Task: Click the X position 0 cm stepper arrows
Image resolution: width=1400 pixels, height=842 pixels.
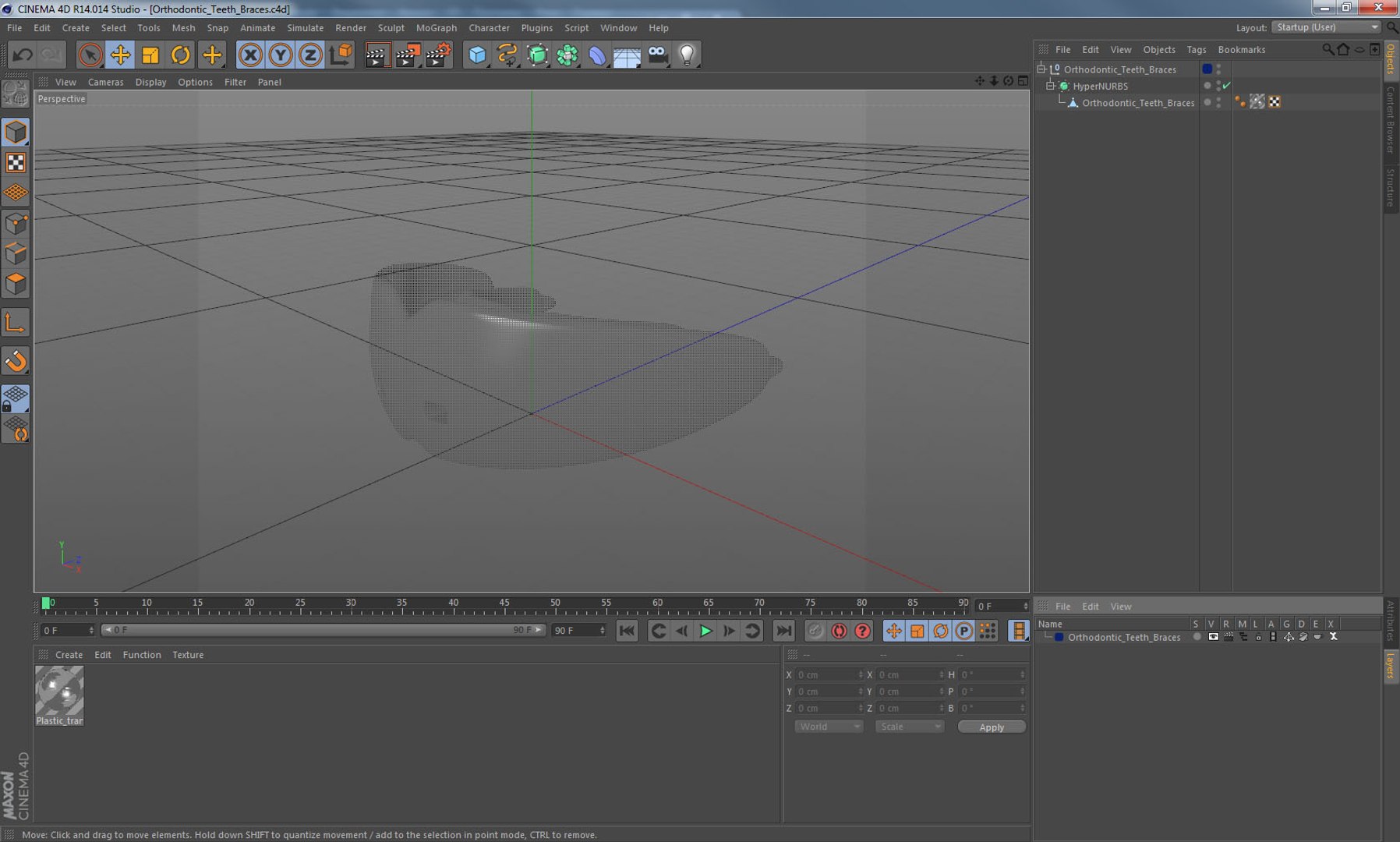Action: 860,674
